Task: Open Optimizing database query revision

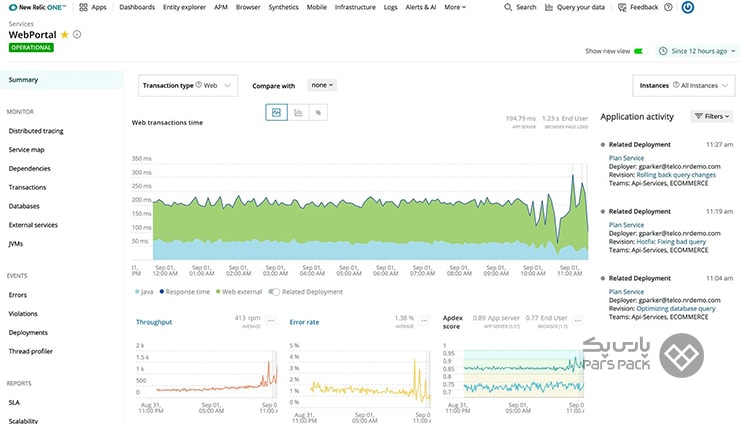Action: (676, 308)
